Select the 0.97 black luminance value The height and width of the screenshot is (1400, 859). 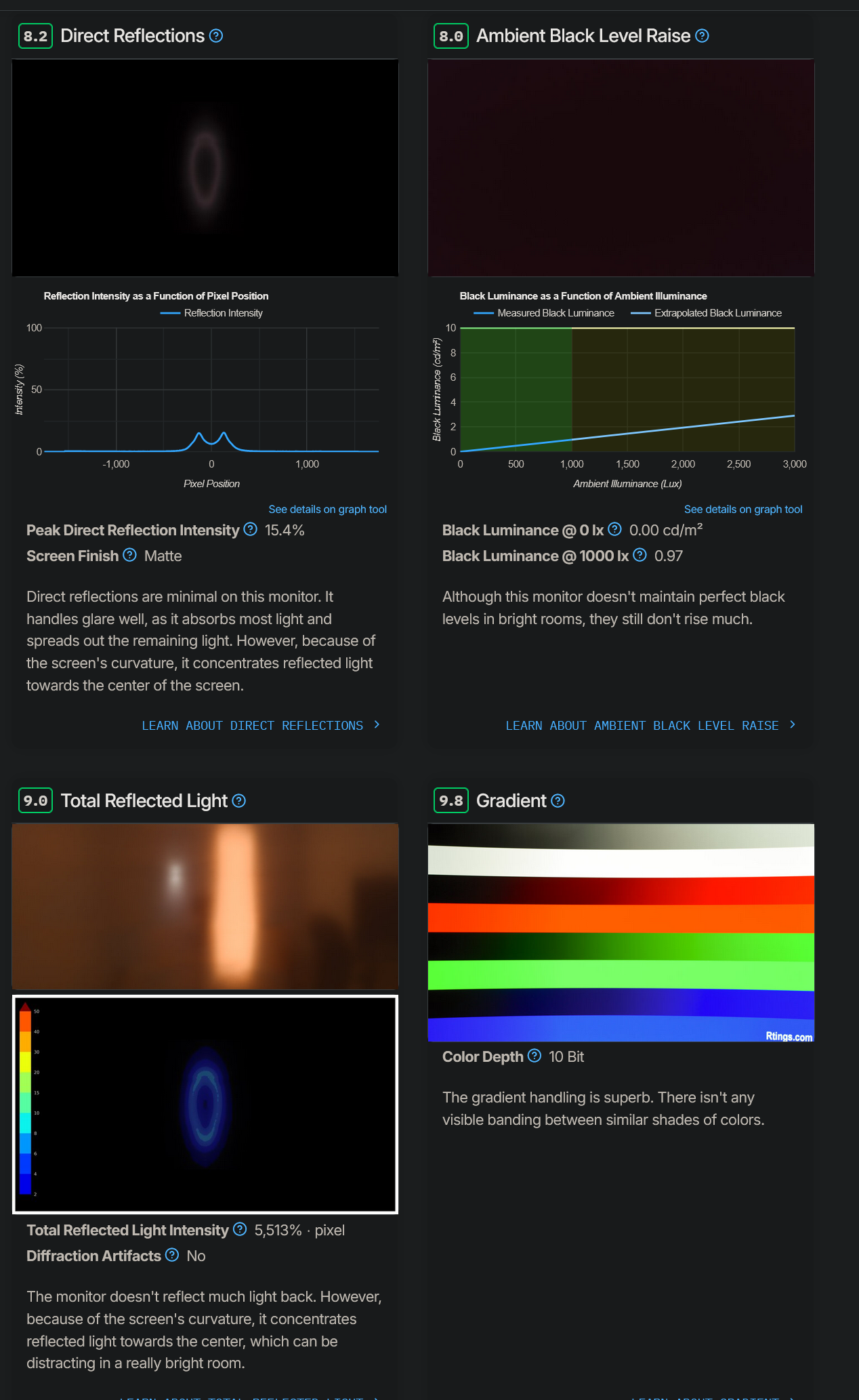[669, 556]
